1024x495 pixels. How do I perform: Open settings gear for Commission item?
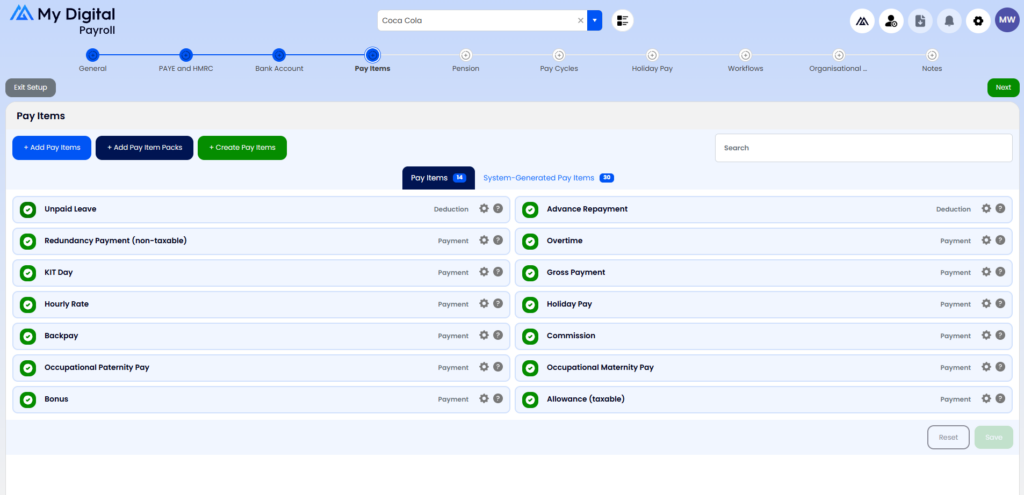click(986, 336)
